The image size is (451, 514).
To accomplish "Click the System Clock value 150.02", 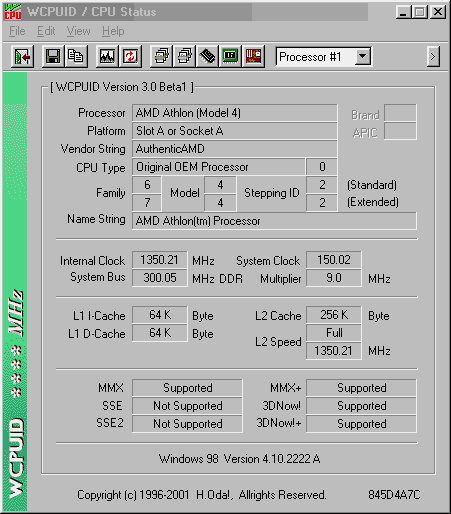I will [334, 260].
